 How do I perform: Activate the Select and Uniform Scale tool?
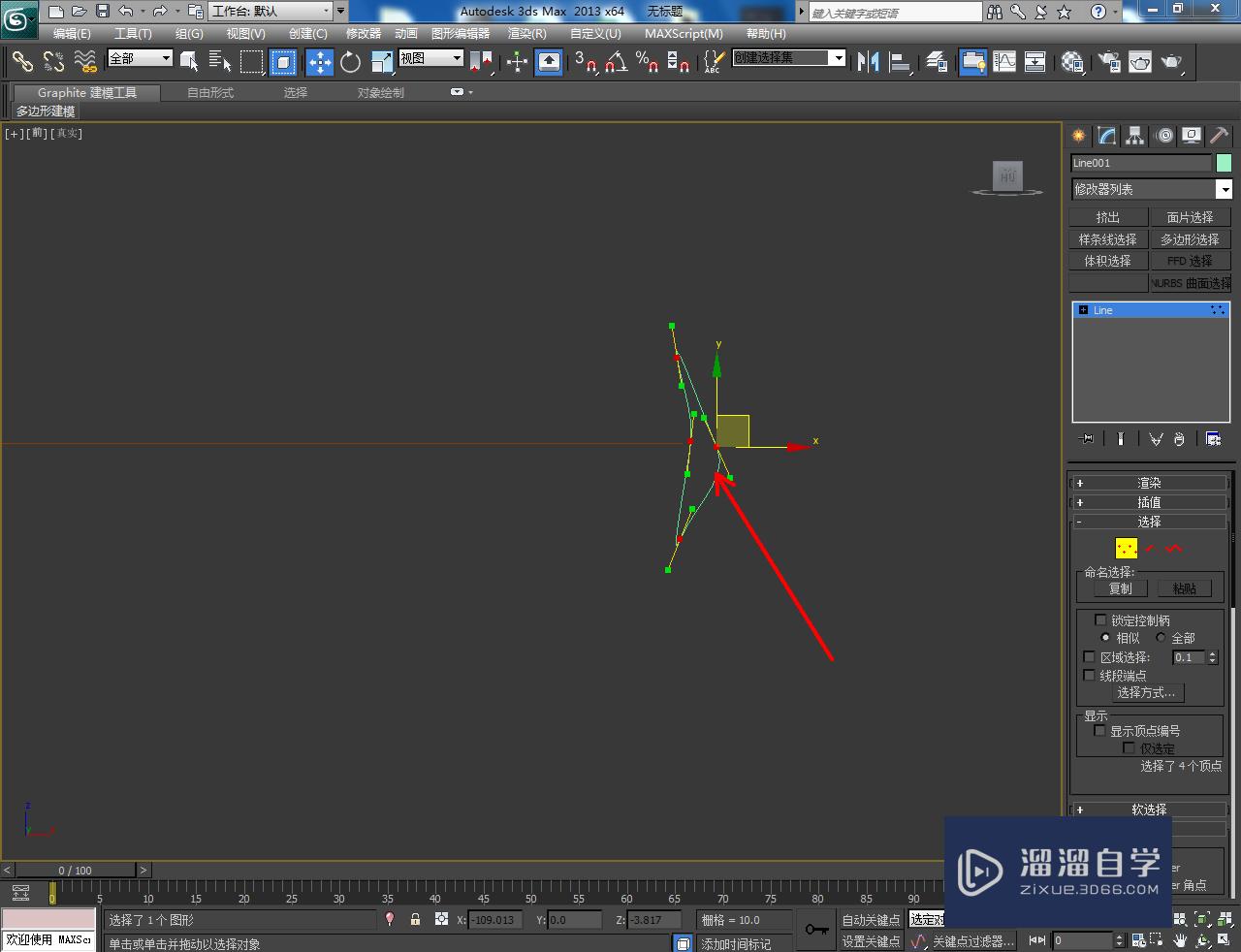coord(382,62)
